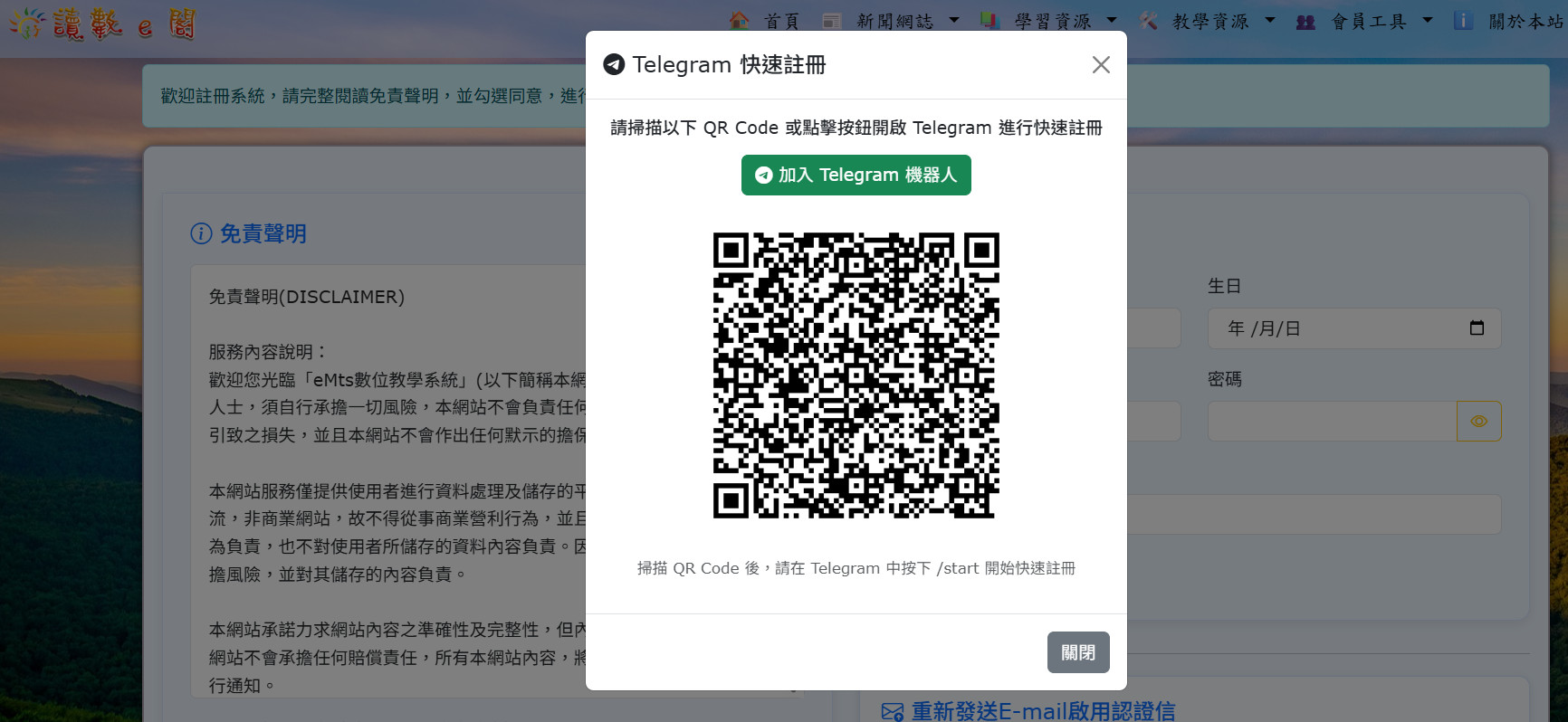1568x722 pixels.
Task: Click the 關於本站 info icon
Action: click(1463, 21)
